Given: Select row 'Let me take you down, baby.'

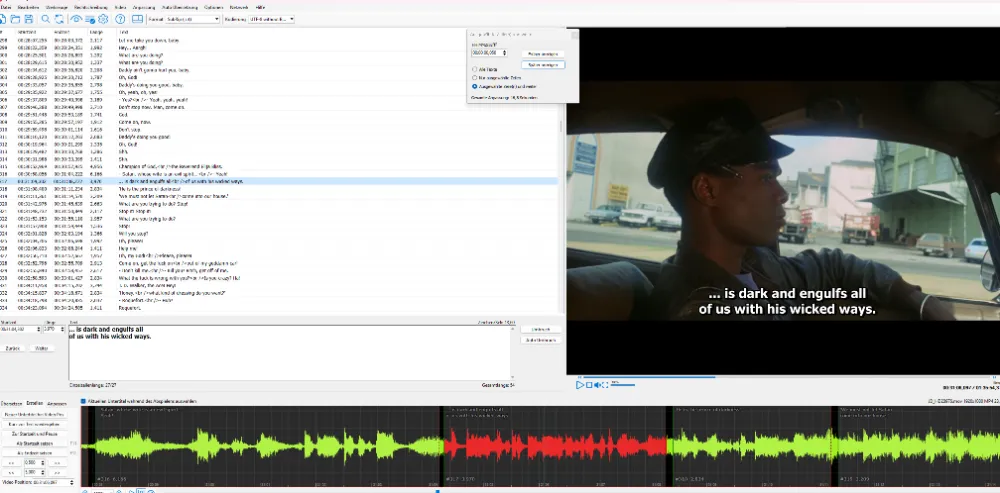Looking at the screenshot, I should tap(279, 40).
